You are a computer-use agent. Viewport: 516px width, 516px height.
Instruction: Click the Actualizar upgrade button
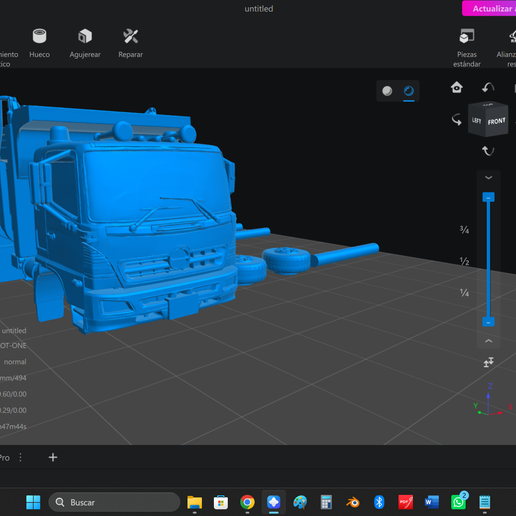(x=489, y=8)
